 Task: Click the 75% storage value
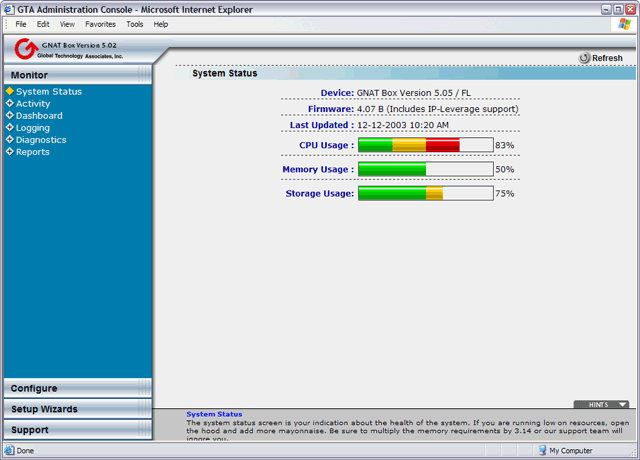coord(505,193)
